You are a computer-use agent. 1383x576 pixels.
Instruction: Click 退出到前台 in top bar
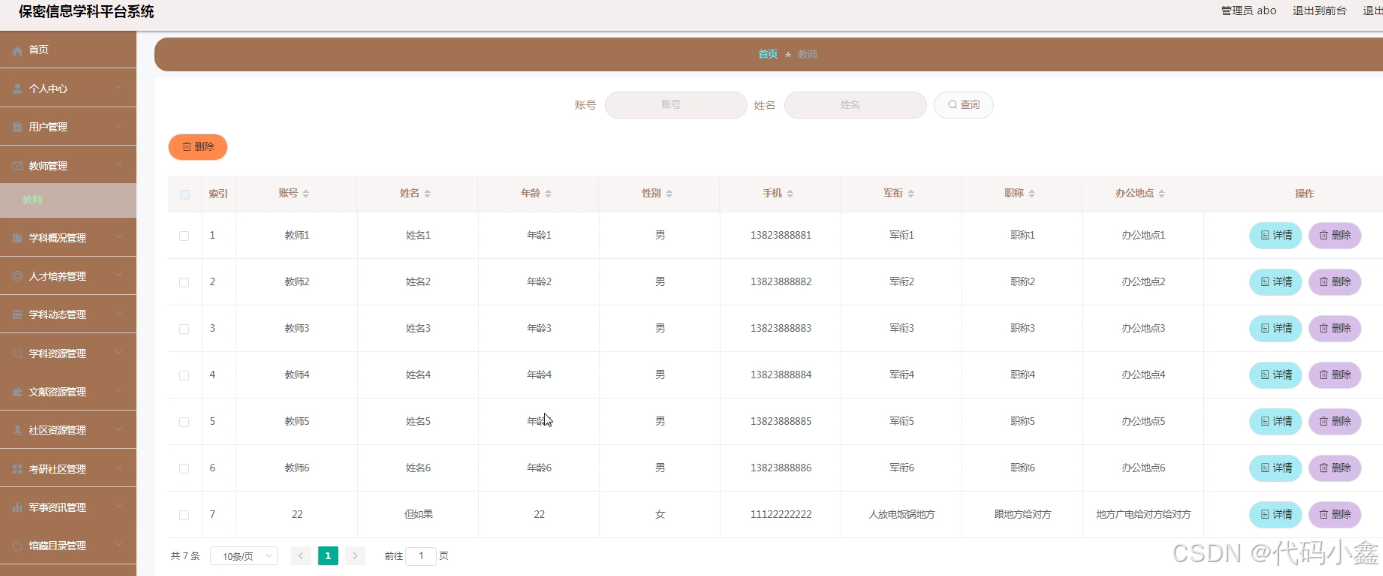1319,11
